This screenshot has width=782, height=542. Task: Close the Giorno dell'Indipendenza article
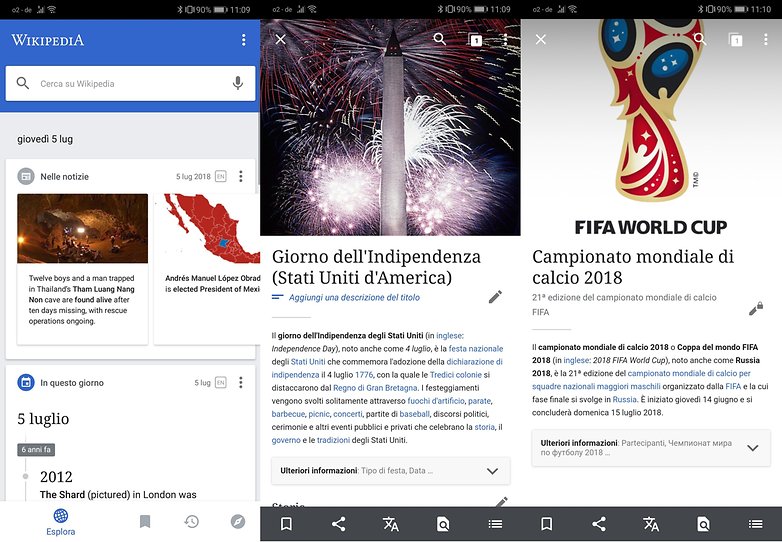point(281,39)
